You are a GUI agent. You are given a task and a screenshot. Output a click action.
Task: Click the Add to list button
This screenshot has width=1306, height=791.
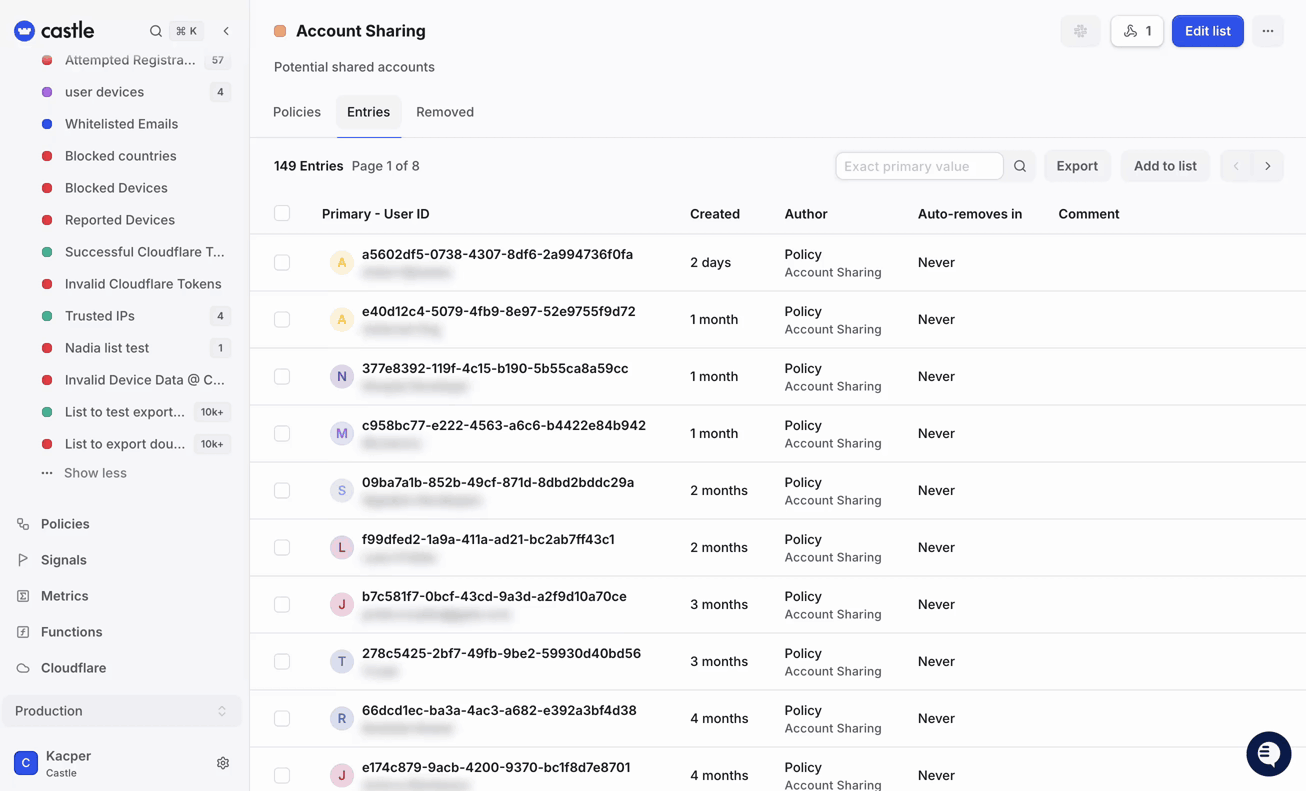click(1165, 166)
